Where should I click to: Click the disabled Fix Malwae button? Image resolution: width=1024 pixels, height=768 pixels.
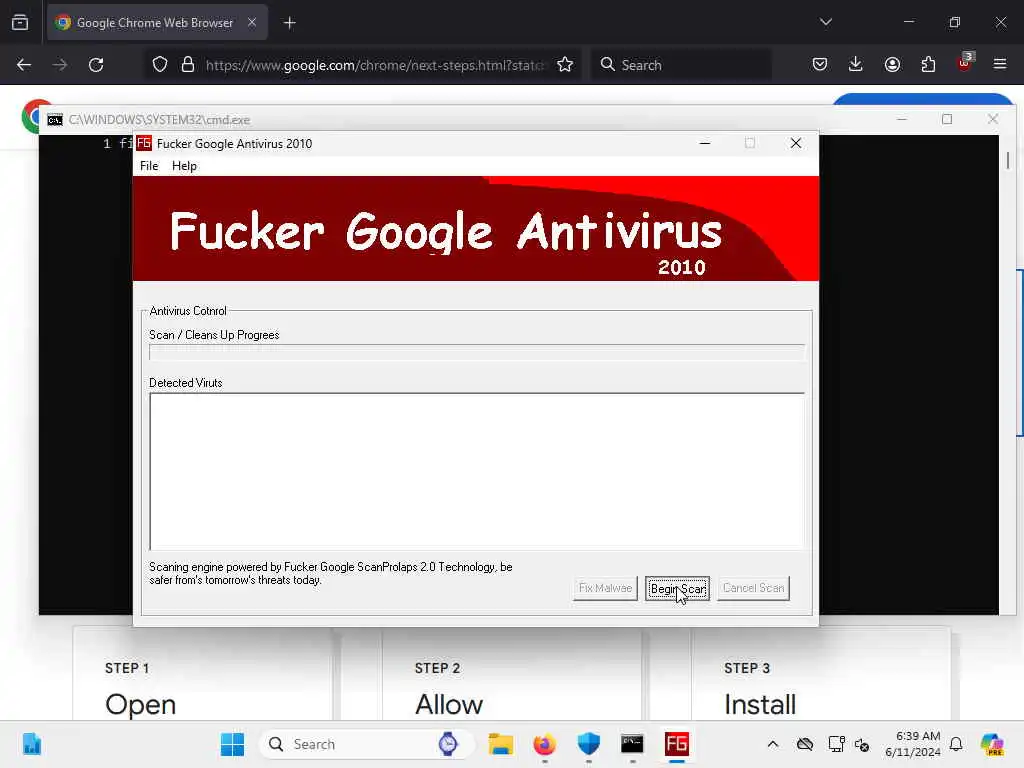click(605, 588)
